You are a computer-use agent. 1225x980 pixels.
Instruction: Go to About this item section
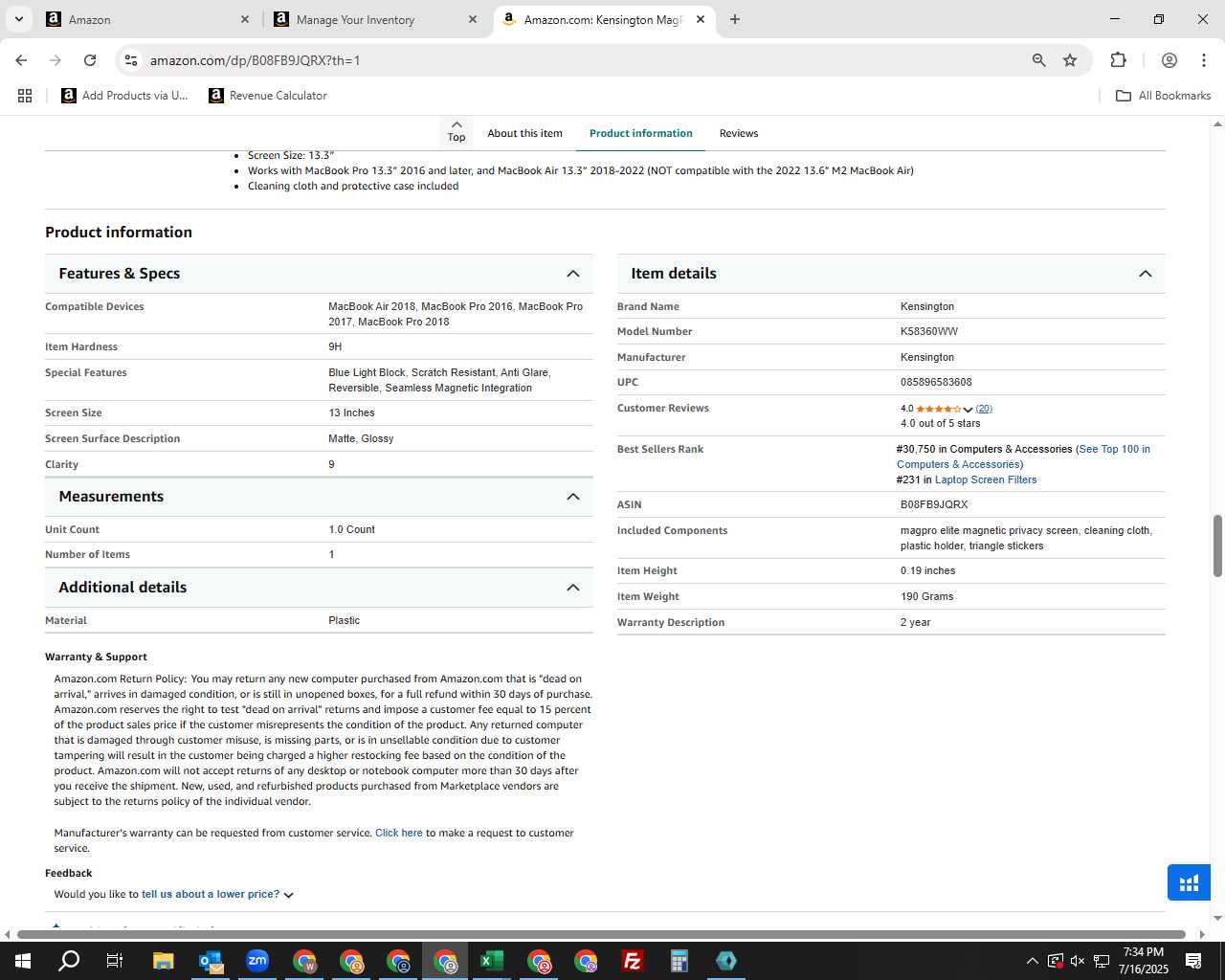(524, 133)
